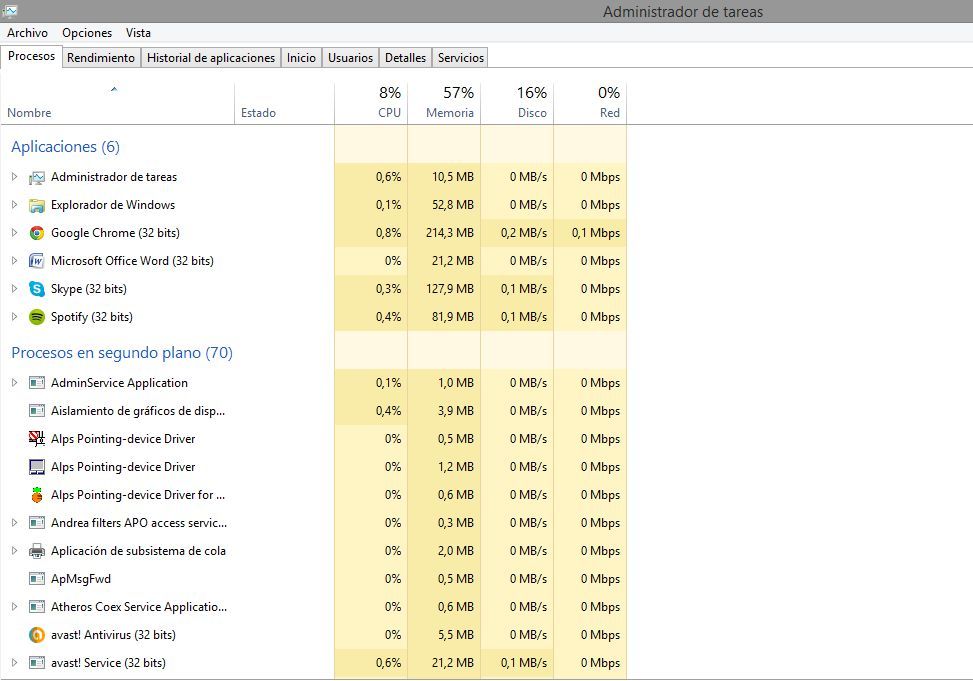Switch to the Detalles tab
This screenshot has height=681, width=973.
[405, 58]
